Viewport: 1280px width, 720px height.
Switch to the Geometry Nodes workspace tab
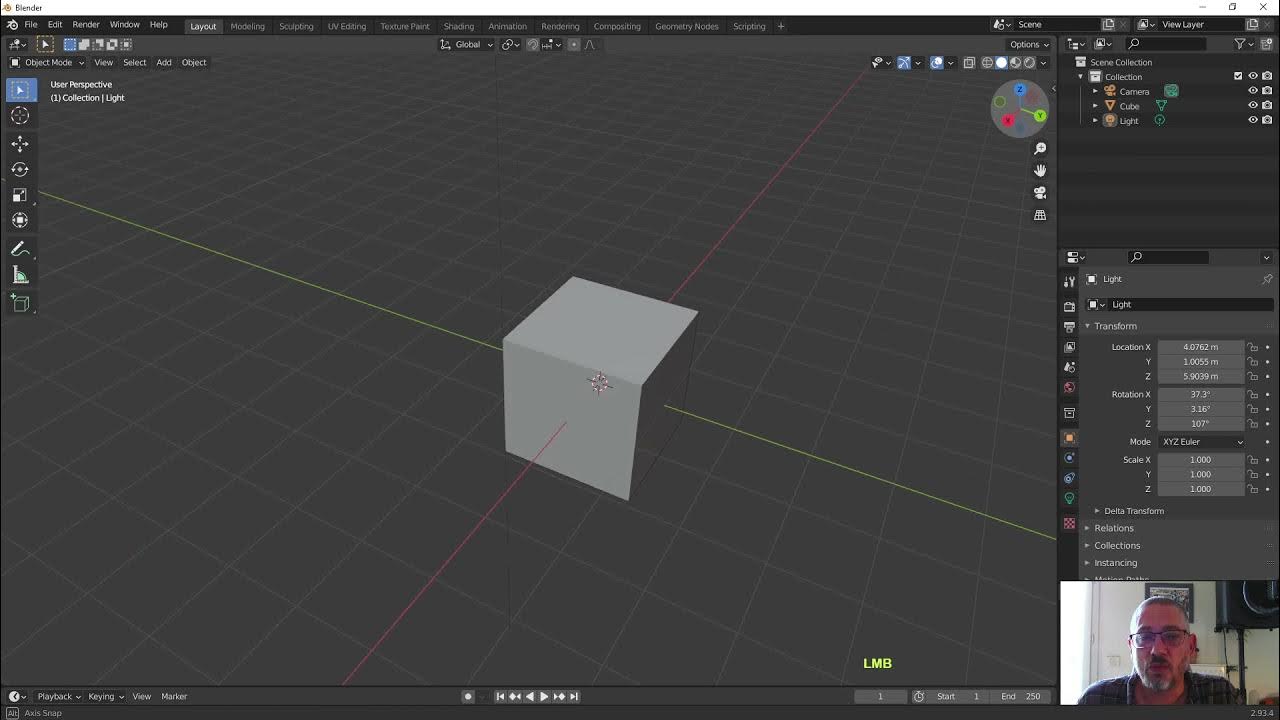(x=687, y=26)
